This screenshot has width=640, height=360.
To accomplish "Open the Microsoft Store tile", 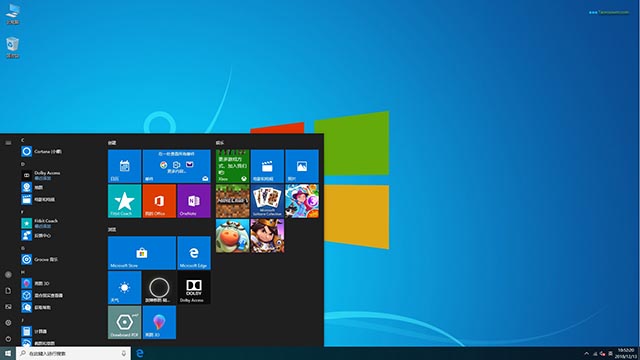I will click(x=142, y=253).
